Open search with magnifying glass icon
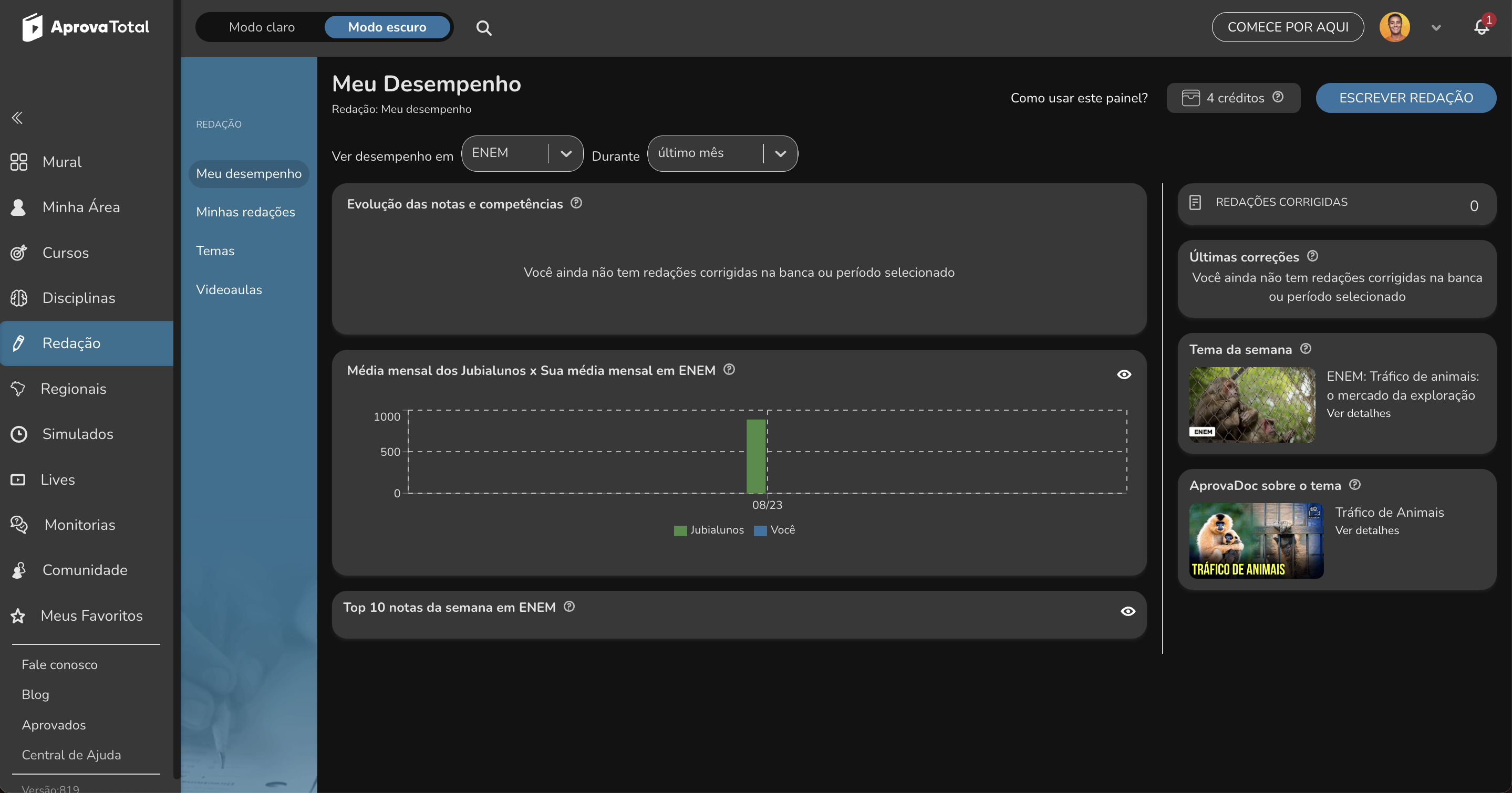Screen dimensions: 1512x793 click(x=484, y=27)
